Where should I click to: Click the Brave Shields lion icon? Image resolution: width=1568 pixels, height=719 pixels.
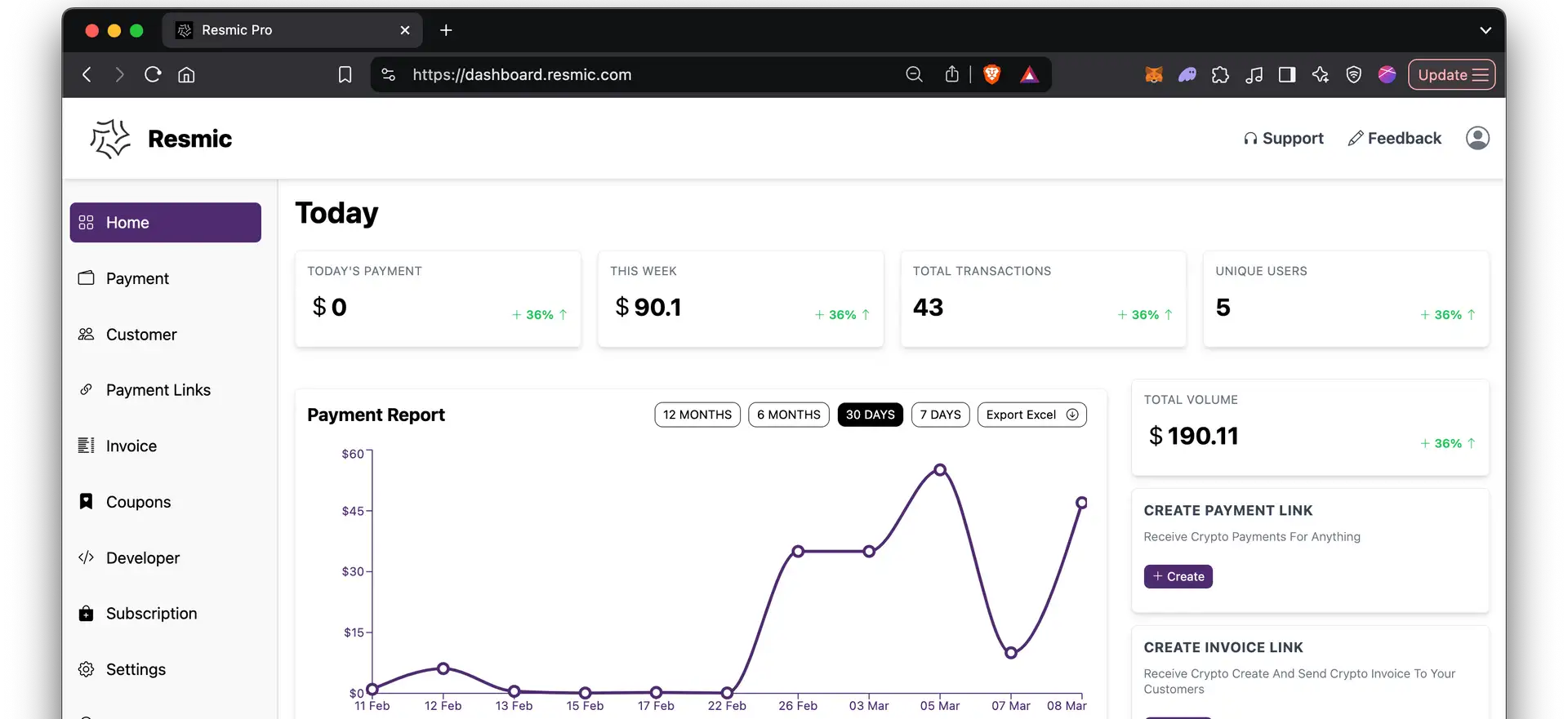point(991,75)
